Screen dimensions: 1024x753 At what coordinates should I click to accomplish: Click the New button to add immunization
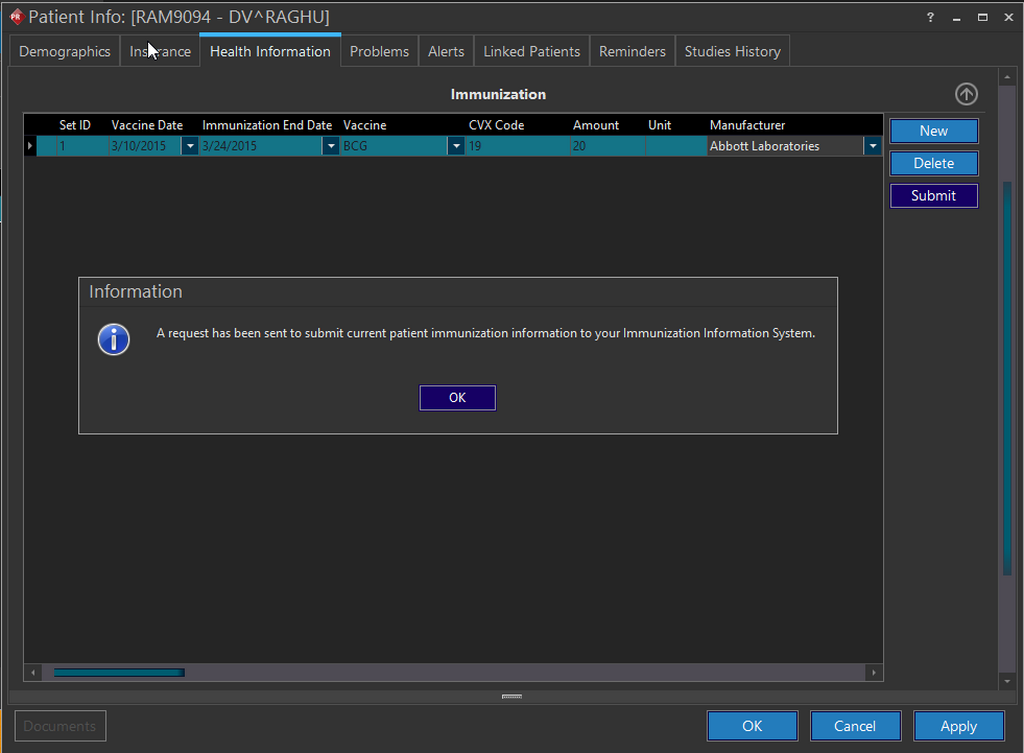coord(933,130)
